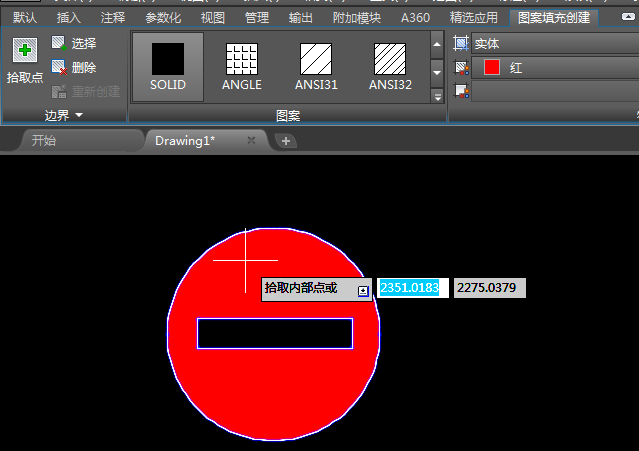The height and width of the screenshot is (451, 639).
Task: Click the ribbon minimize toggle button
Action: (x=628, y=17)
